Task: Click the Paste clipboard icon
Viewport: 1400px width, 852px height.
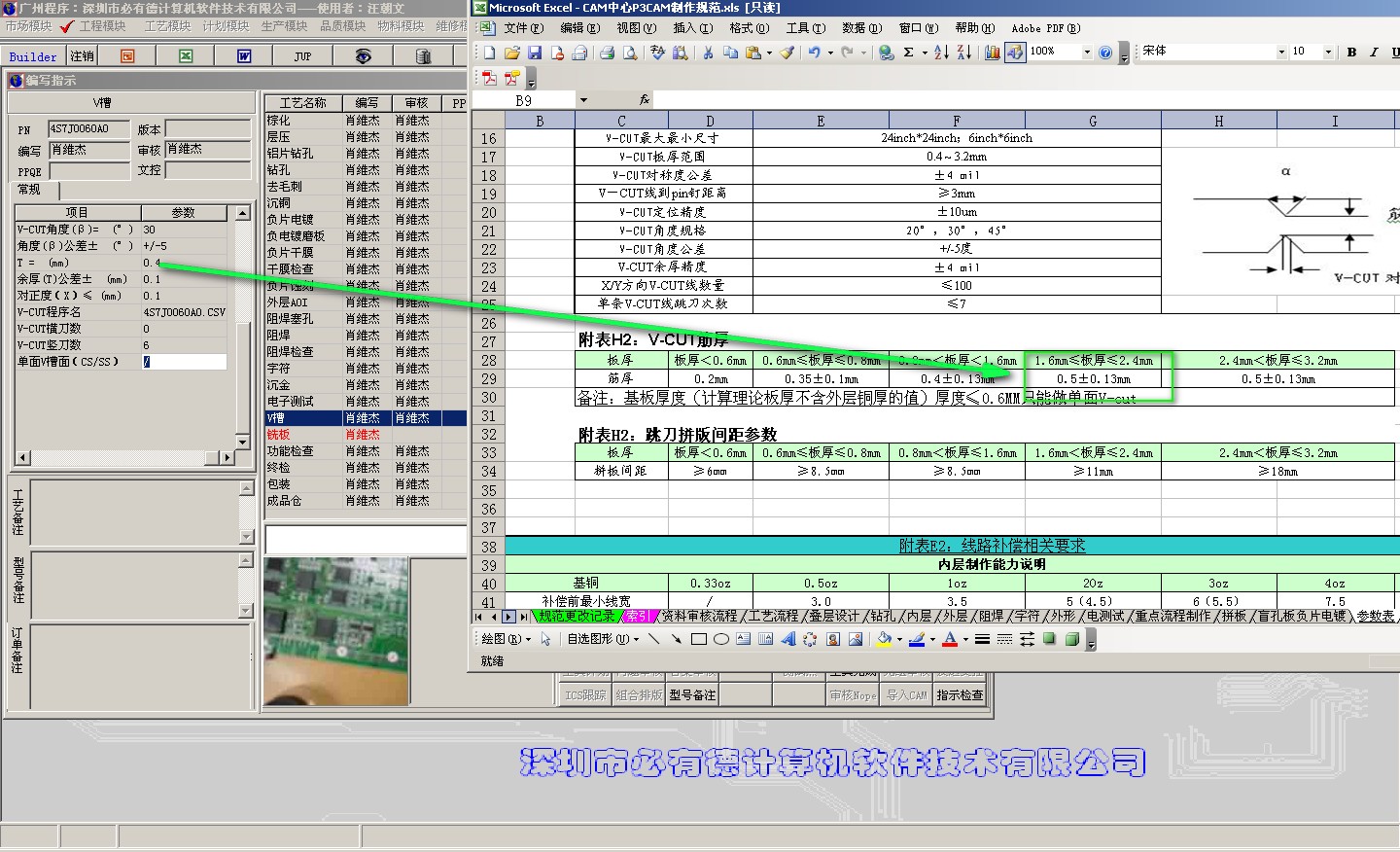Action: coord(752,53)
